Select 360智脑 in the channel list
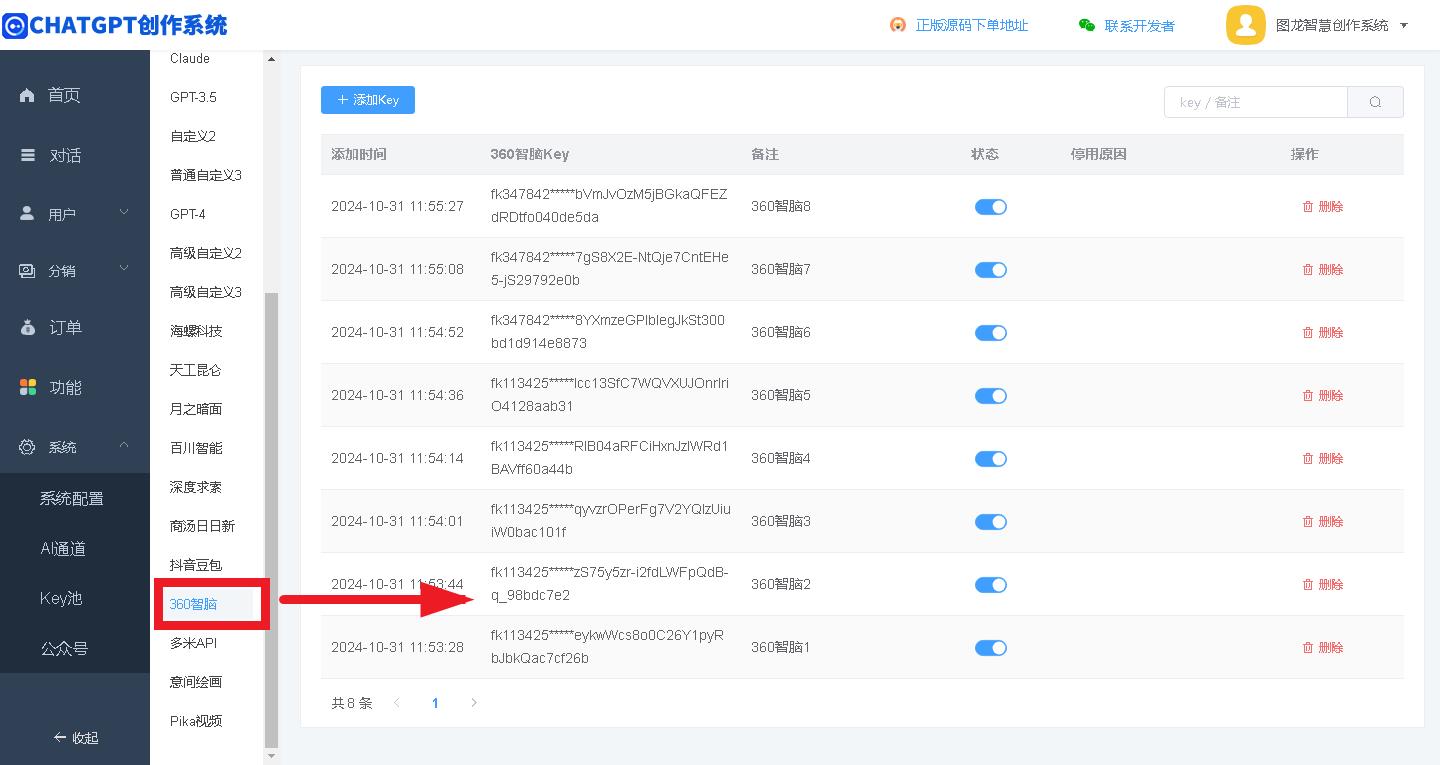 coord(194,604)
